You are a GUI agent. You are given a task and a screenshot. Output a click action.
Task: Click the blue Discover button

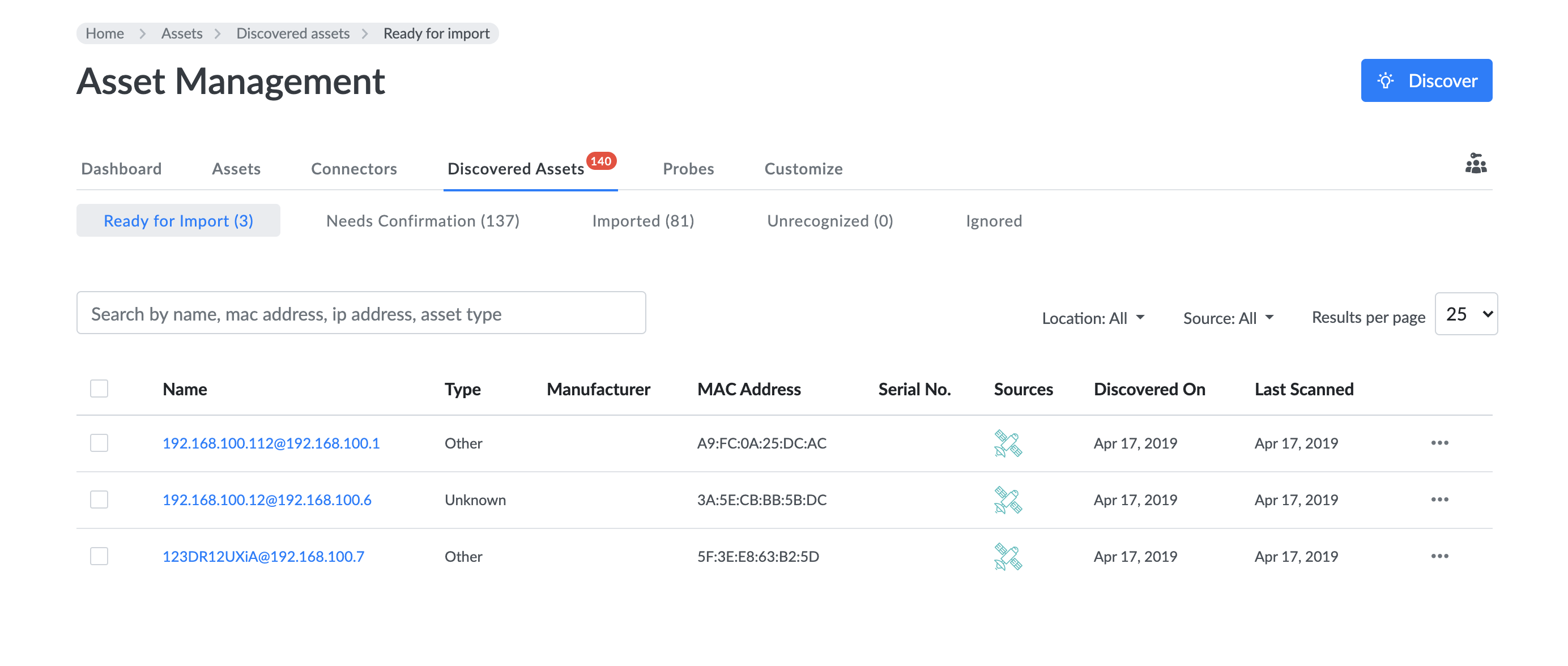1426,80
